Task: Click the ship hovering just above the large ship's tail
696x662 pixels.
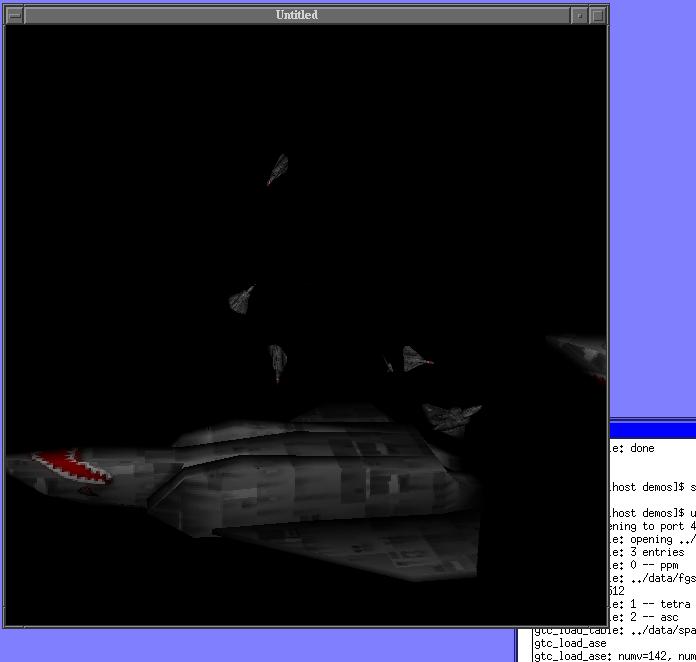Action: [x=452, y=416]
